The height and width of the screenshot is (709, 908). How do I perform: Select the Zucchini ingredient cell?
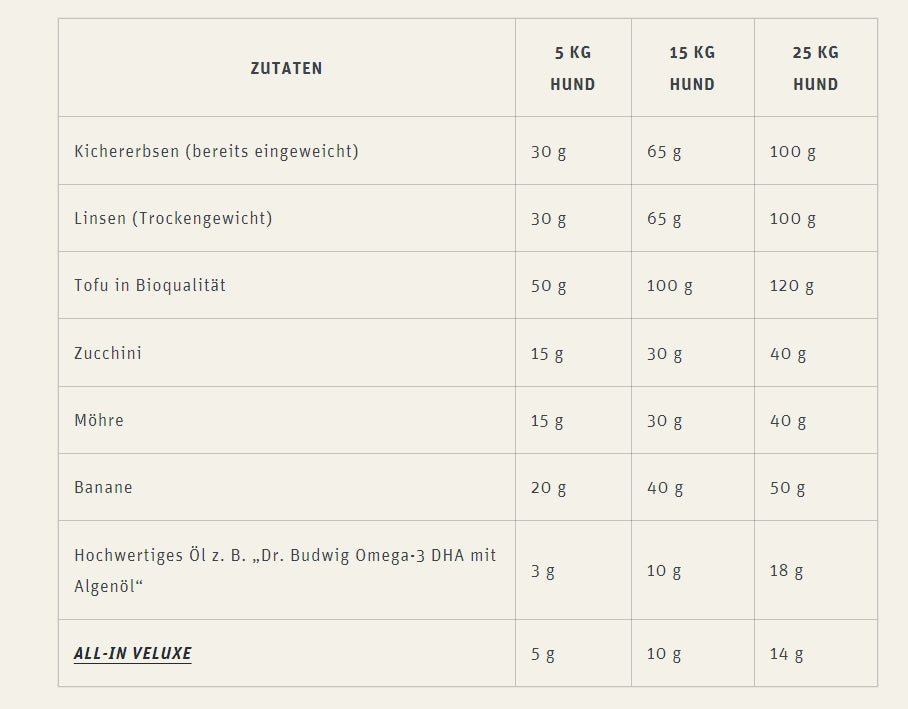287,353
